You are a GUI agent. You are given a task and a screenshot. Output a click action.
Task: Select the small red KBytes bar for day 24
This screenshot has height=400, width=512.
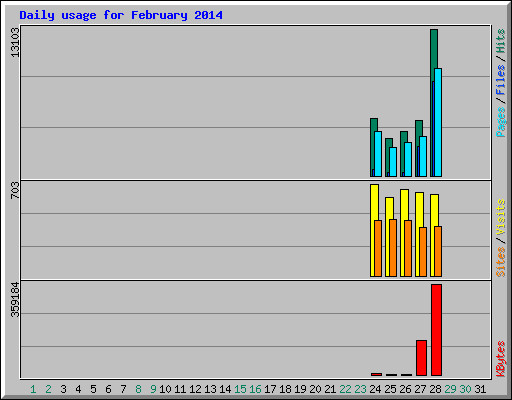tap(377, 375)
